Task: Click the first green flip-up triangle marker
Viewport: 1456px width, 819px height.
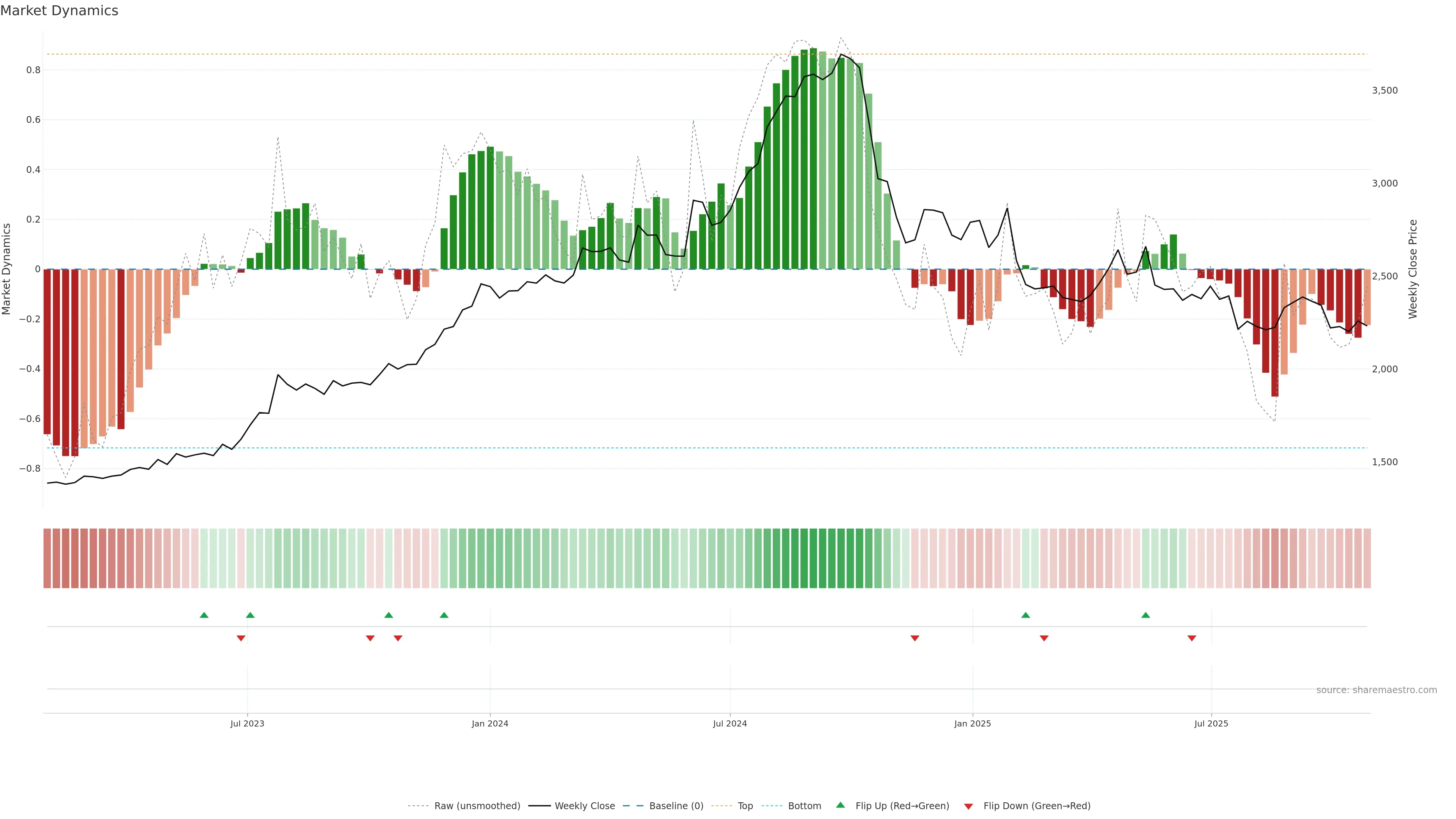Action: (204, 615)
